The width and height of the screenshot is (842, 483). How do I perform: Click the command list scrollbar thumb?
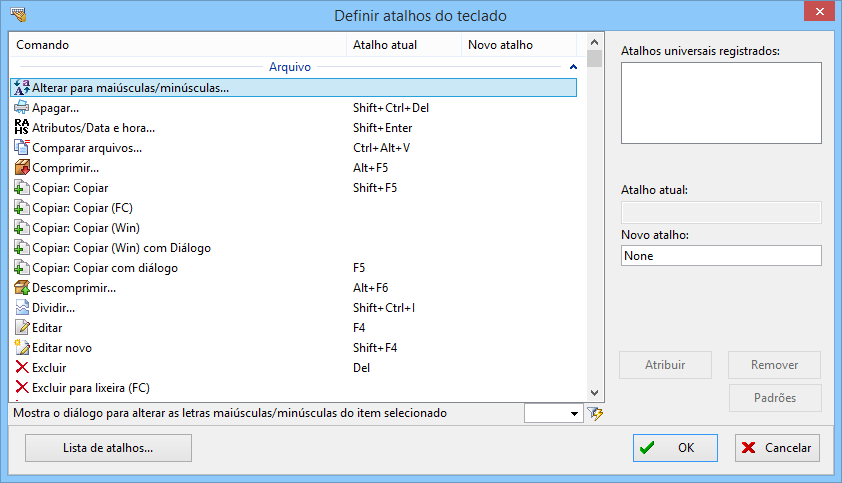point(594,59)
